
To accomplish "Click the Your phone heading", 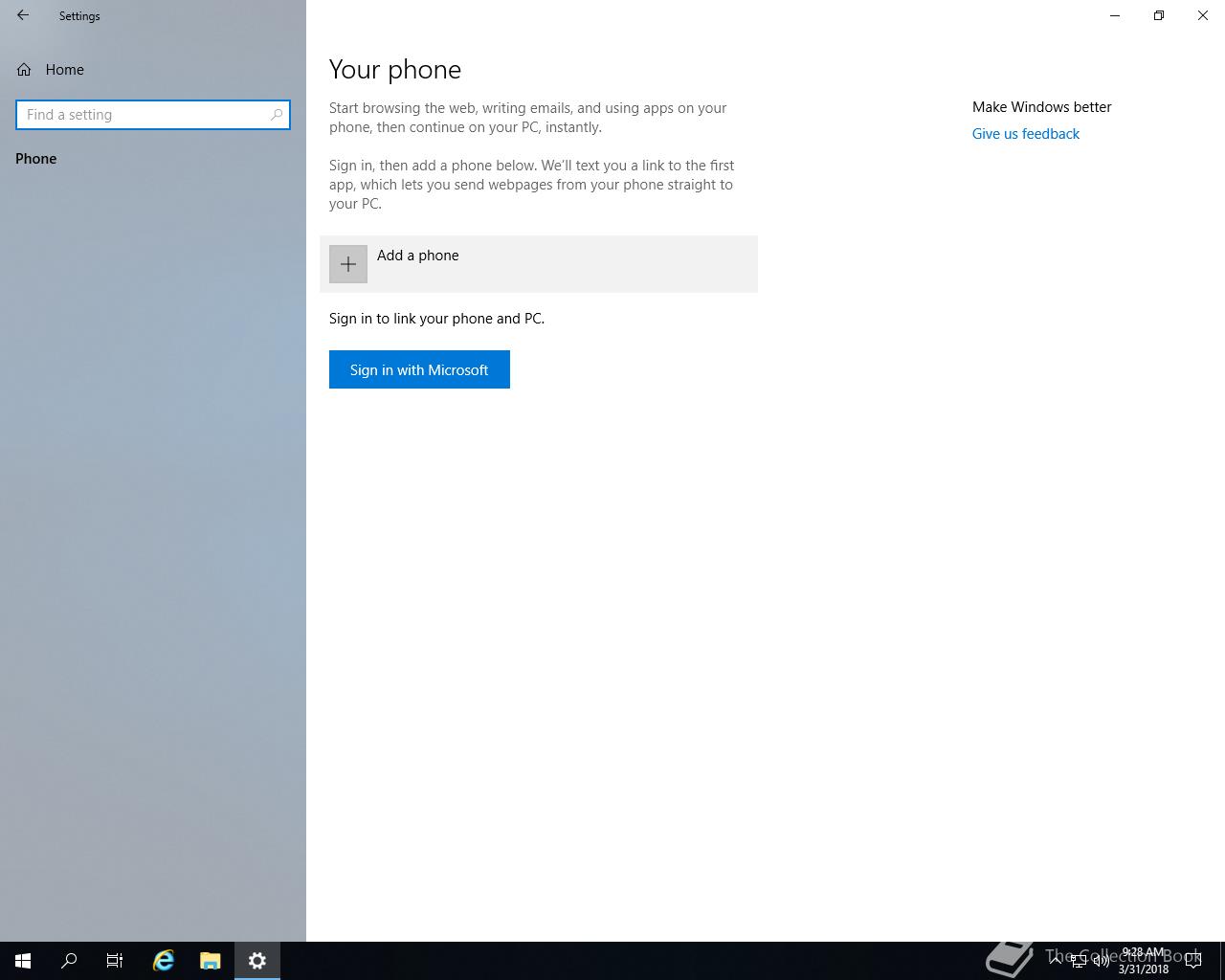I will coord(395,70).
